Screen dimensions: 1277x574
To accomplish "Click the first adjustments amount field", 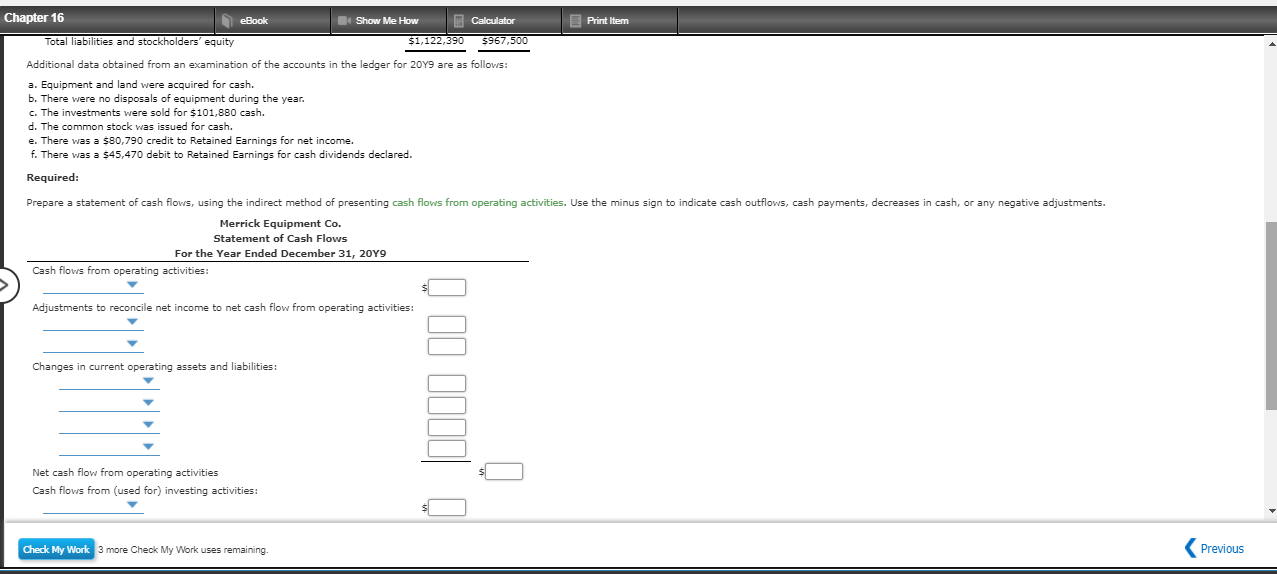I will (448, 324).
